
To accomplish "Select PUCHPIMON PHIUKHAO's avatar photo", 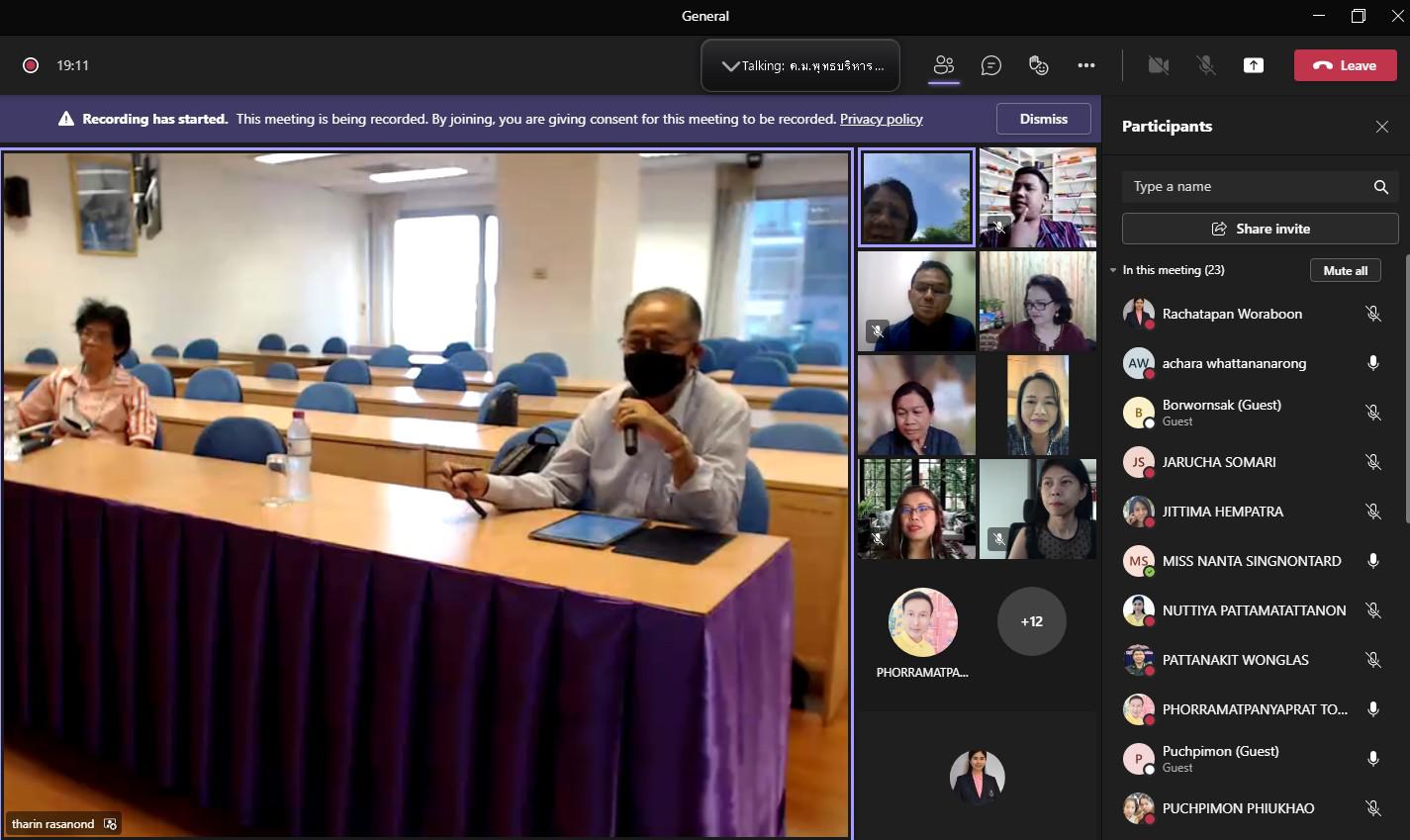I will [1139, 808].
